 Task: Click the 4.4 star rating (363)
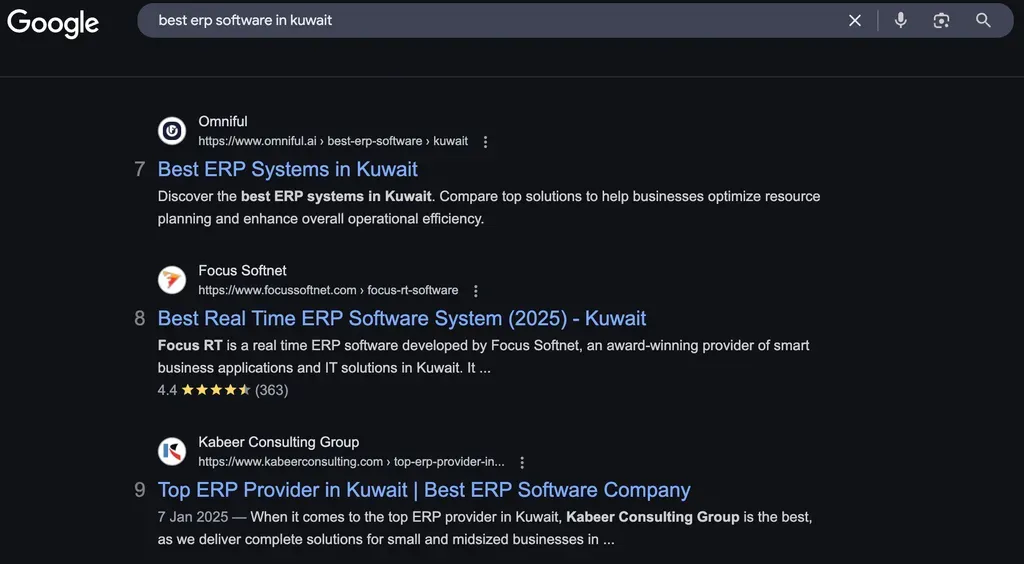pyautogui.click(x=223, y=390)
